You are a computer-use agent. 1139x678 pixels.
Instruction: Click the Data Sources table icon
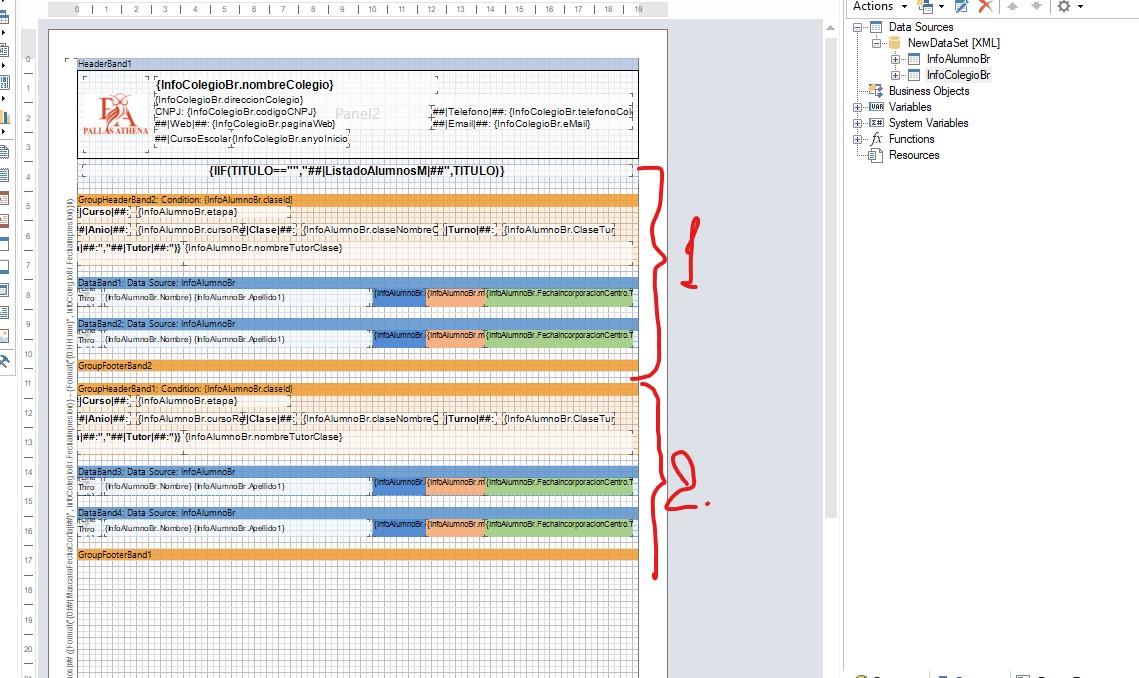tap(876, 27)
